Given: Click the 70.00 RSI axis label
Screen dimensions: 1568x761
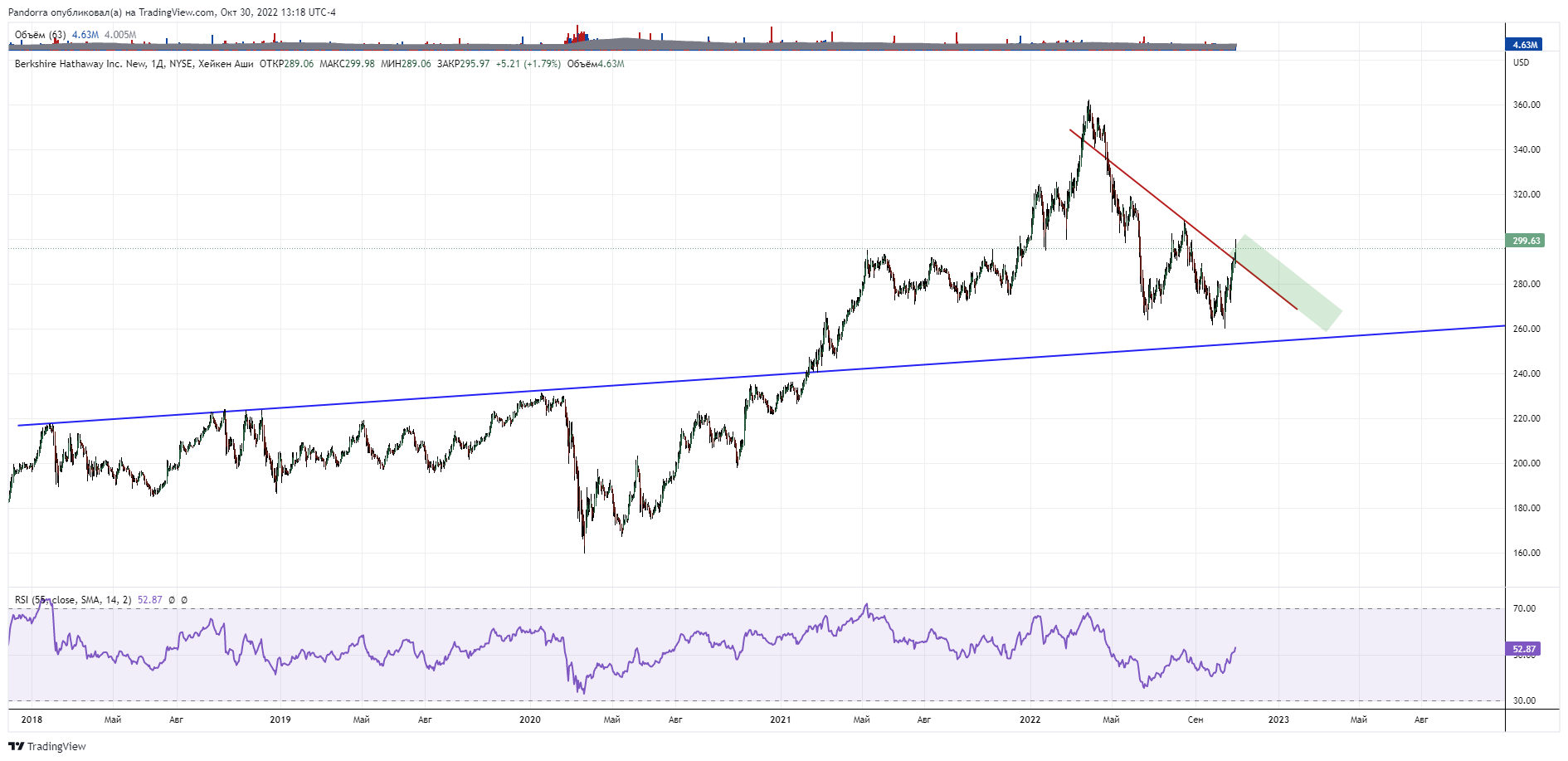Looking at the screenshot, I should [1524, 608].
